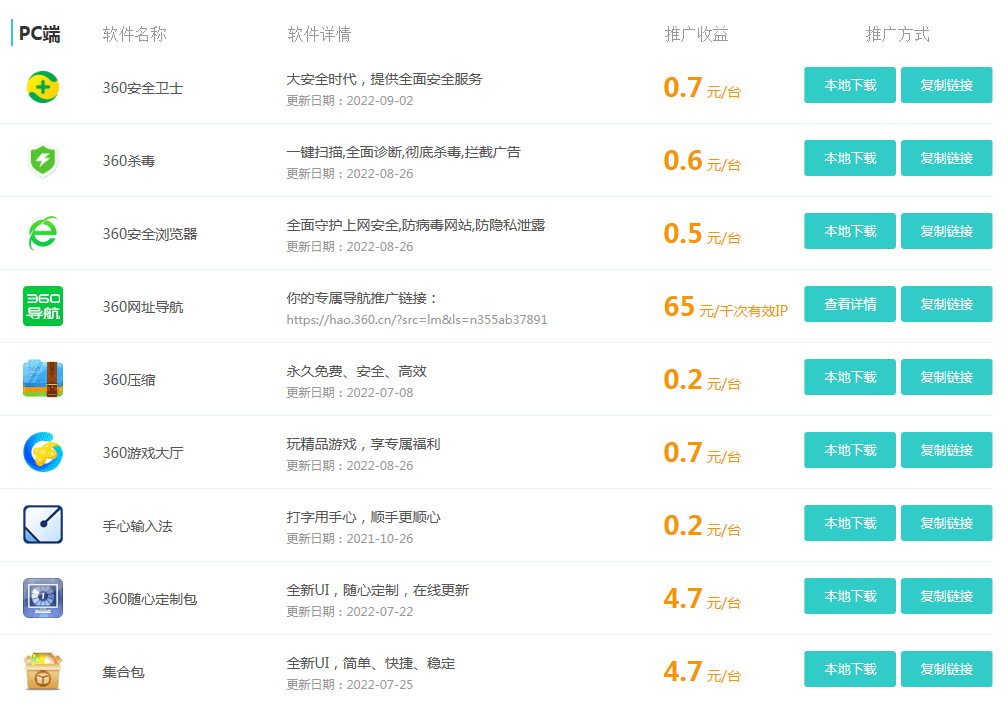Download 360杀毒 via 本地下载

850,158
